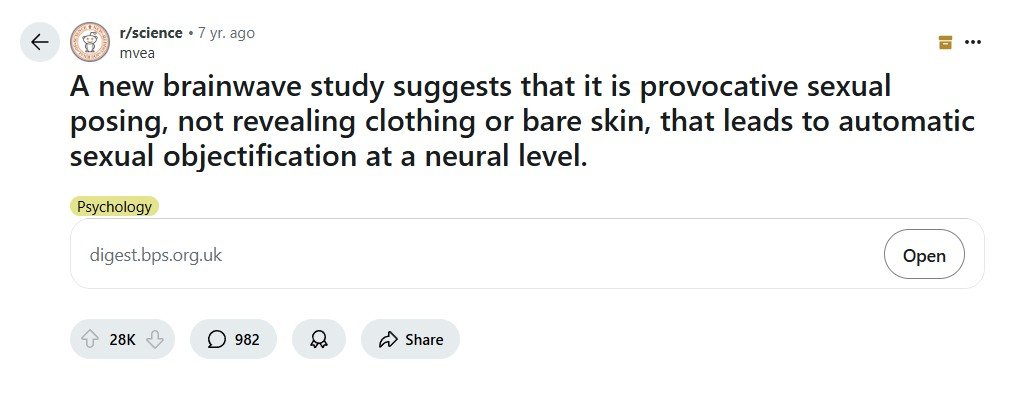Click the speech bubble comments icon
1013x395 pixels.
(217, 339)
